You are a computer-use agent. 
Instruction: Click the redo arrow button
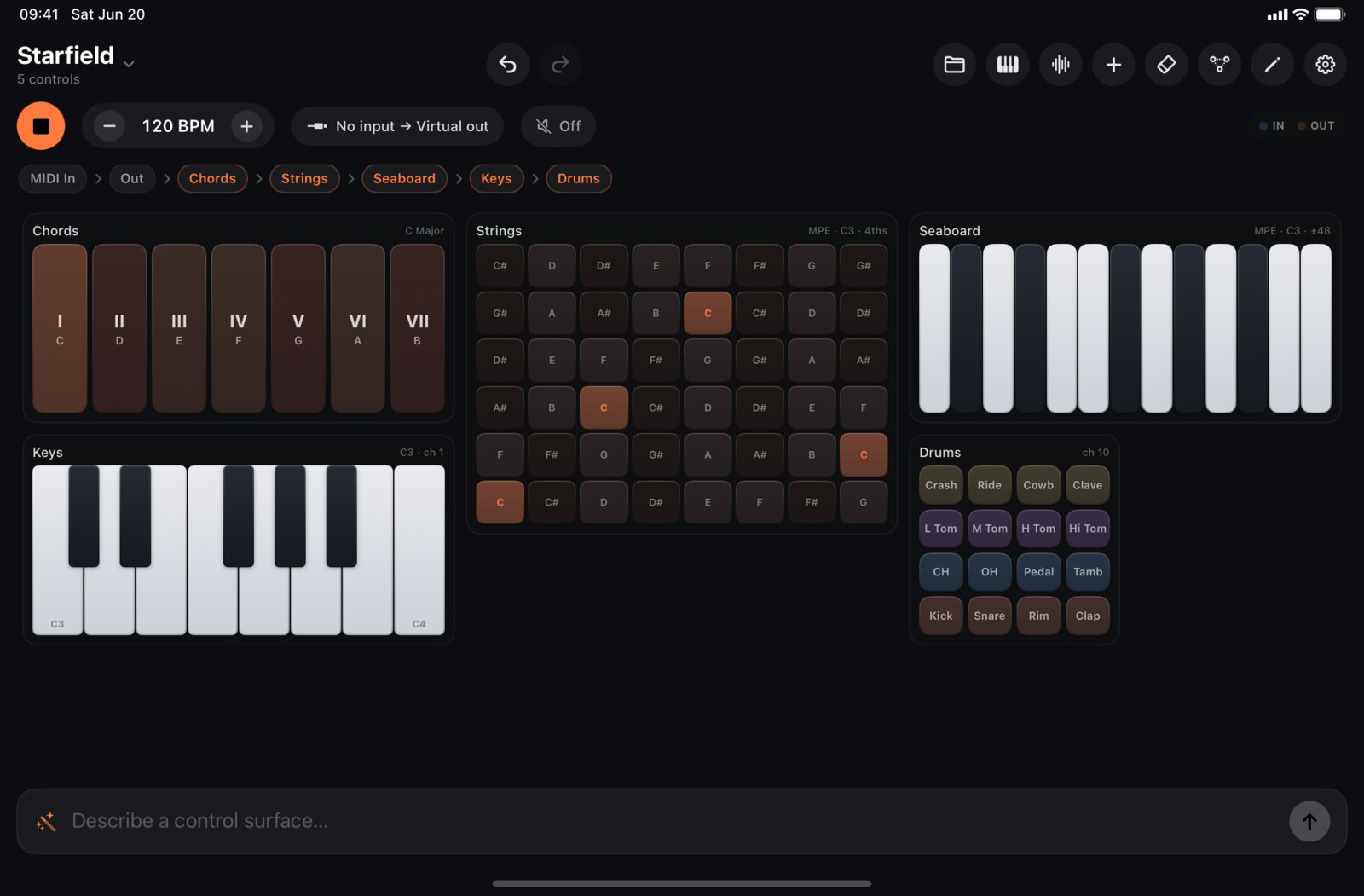pyautogui.click(x=560, y=64)
